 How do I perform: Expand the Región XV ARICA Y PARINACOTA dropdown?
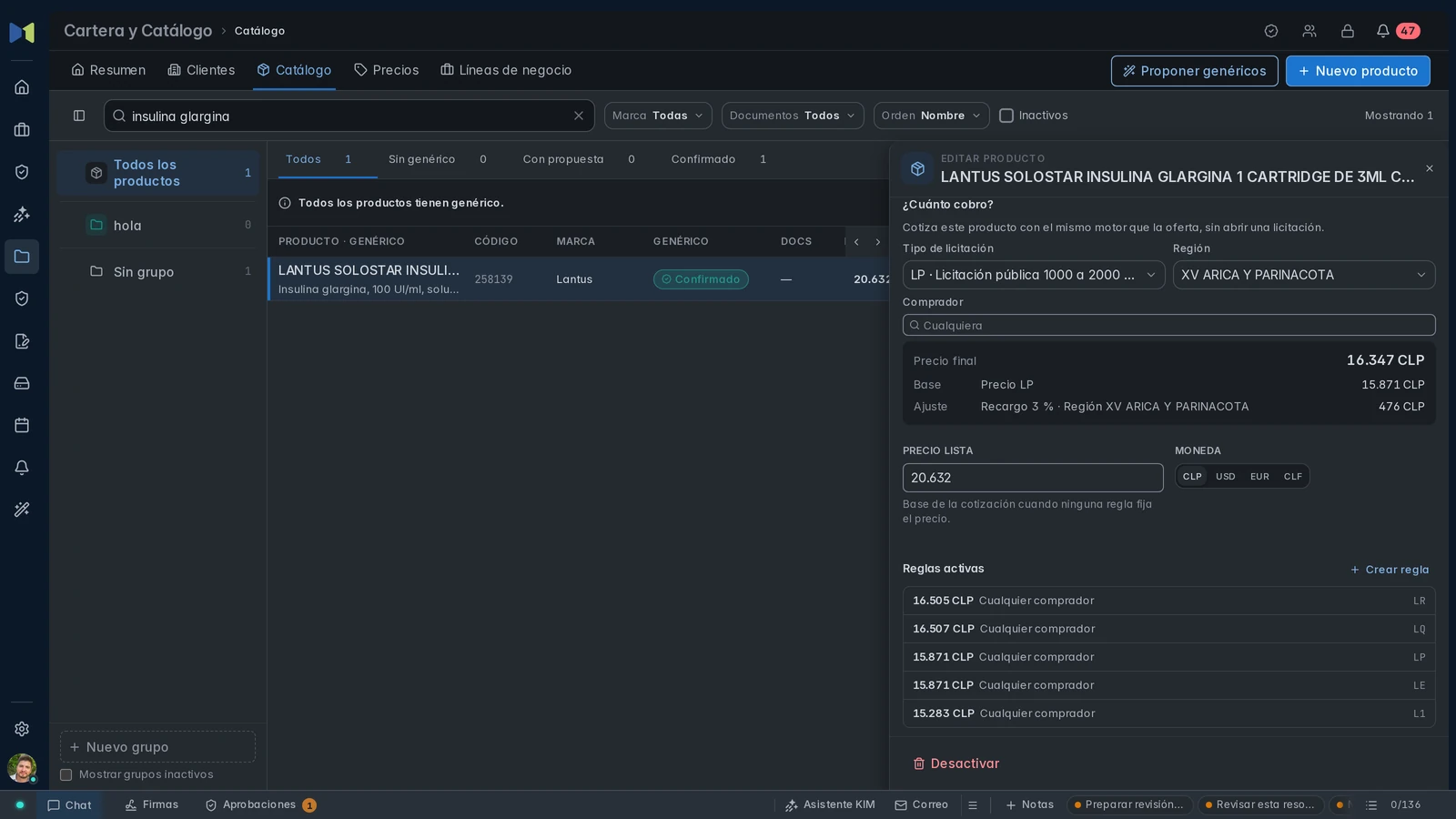pos(1304,275)
